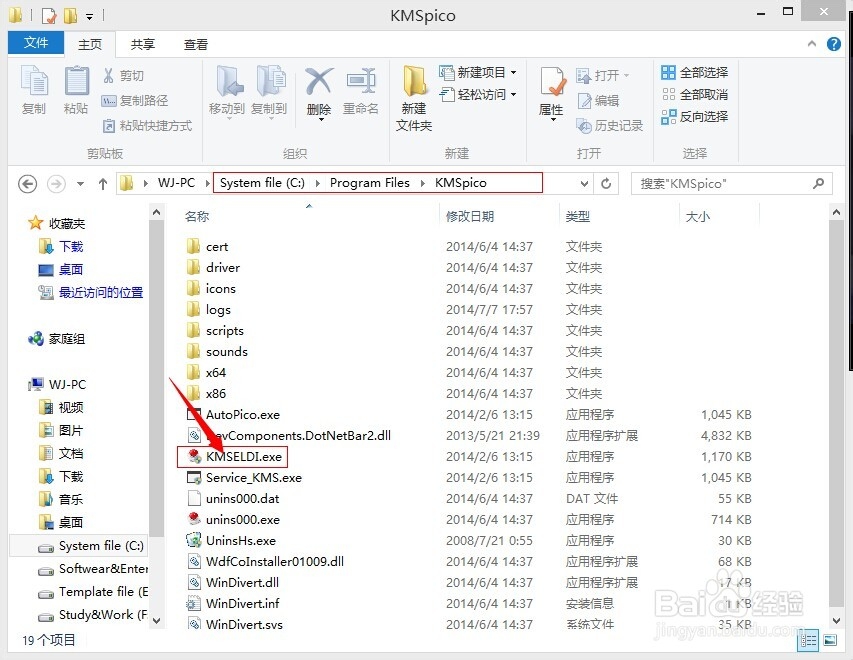Click the navigation pane scrollbar down arrow
The image size is (853, 660).
(x=157, y=620)
